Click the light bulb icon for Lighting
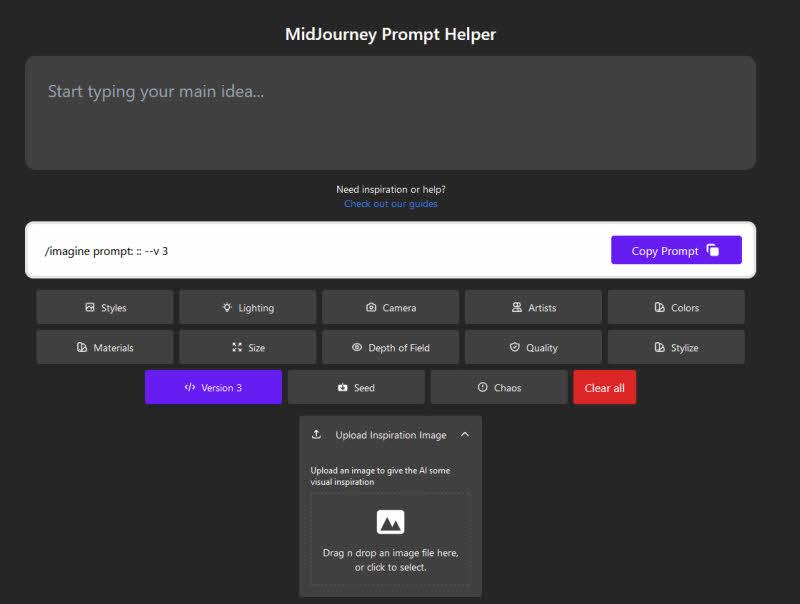This screenshot has height=604, width=800. 227,307
